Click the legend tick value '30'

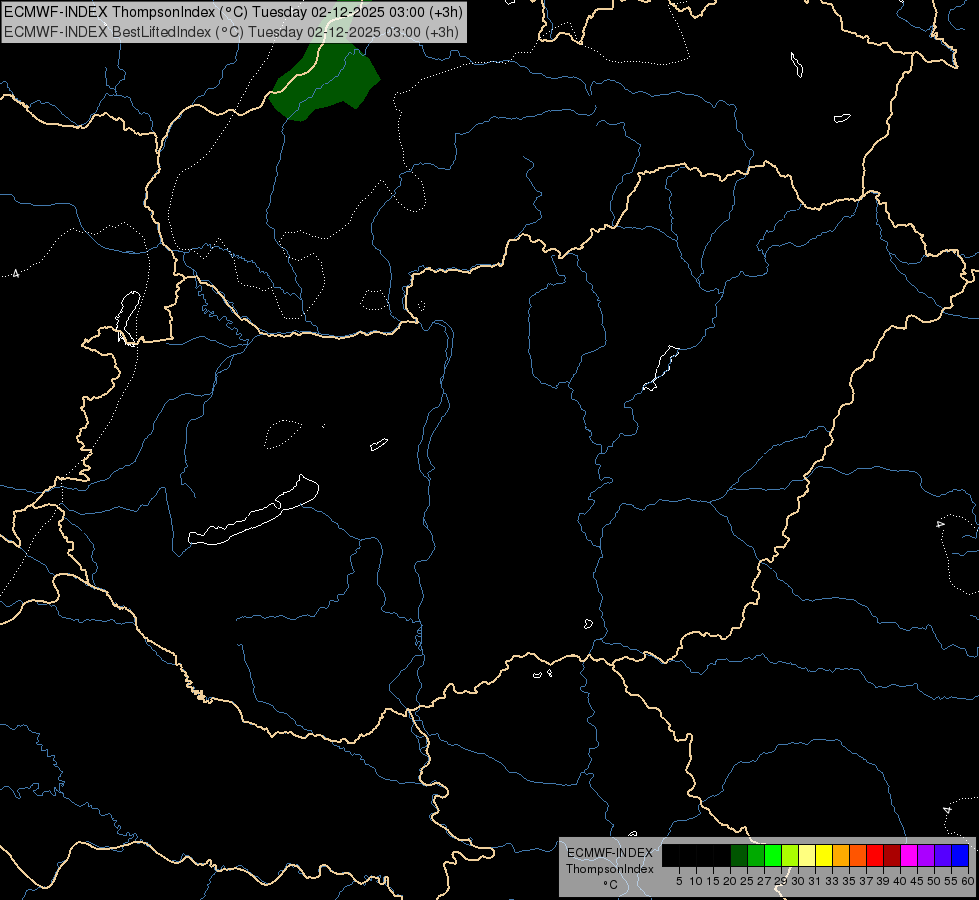(798, 881)
